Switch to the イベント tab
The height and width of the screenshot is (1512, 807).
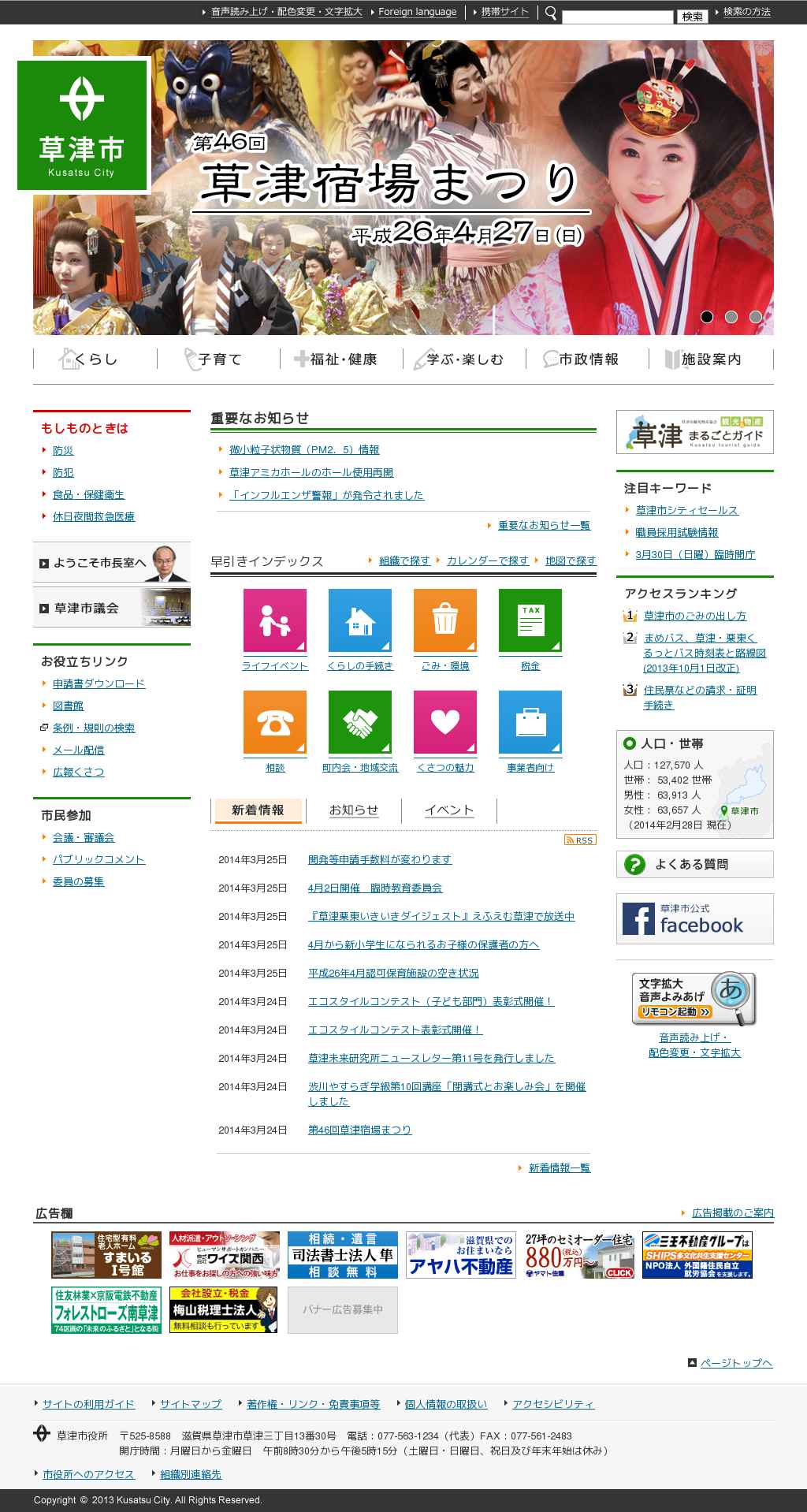(449, 810)
